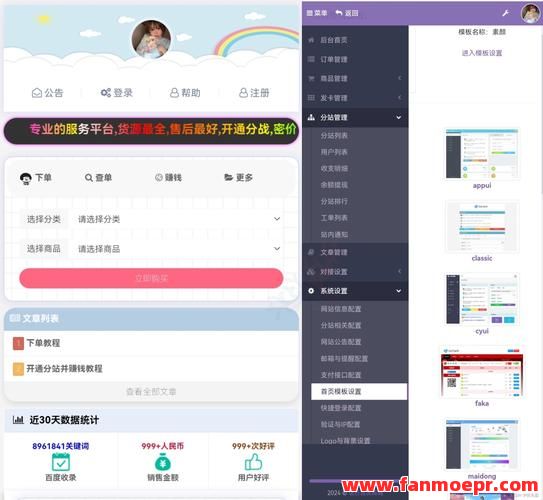Collapse the 分站管理 chevron in sidebar
This screenshot has width=543, height=500.
[399, 117]
